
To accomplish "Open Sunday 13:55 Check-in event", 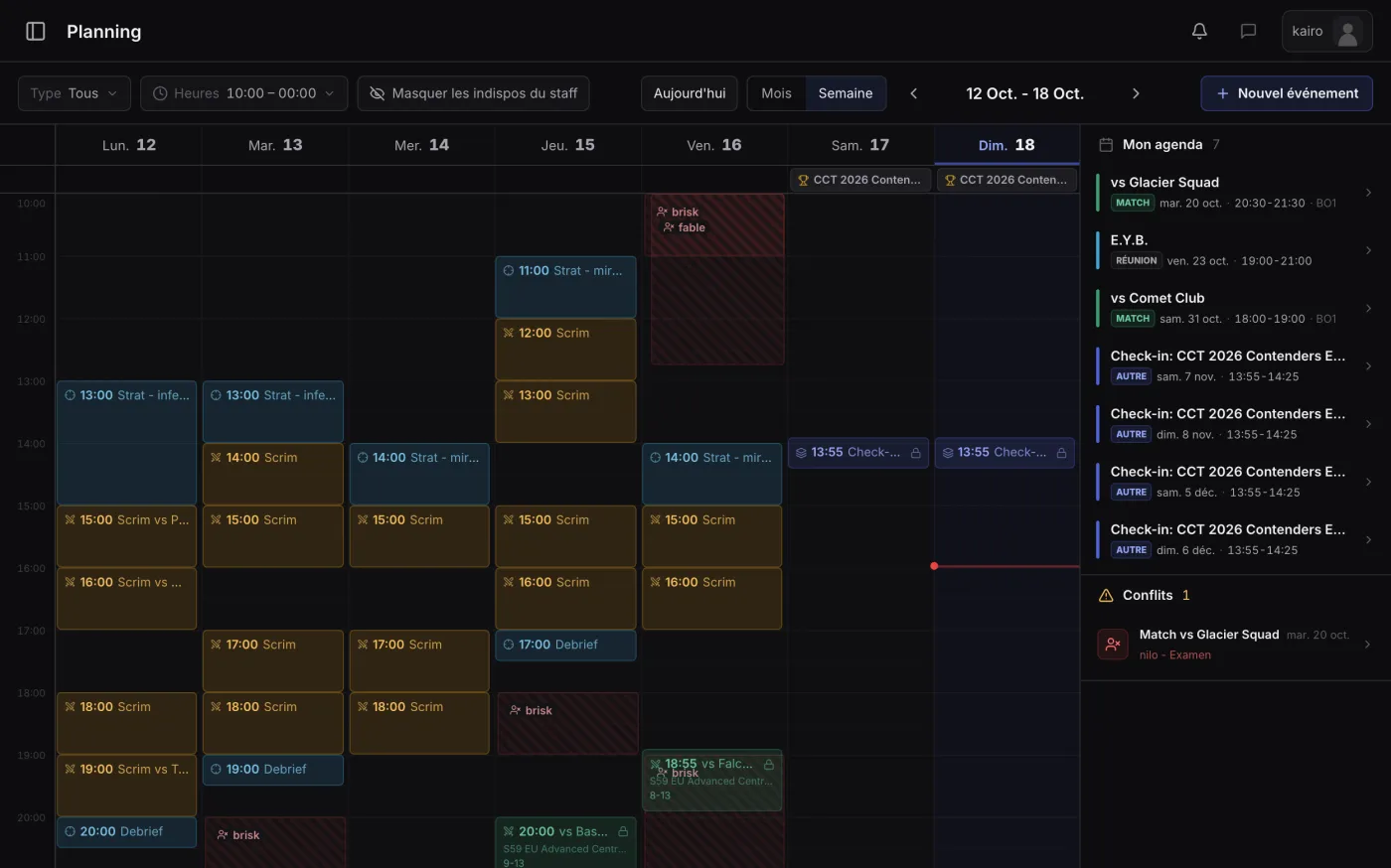I will (x=1005, y=453).
